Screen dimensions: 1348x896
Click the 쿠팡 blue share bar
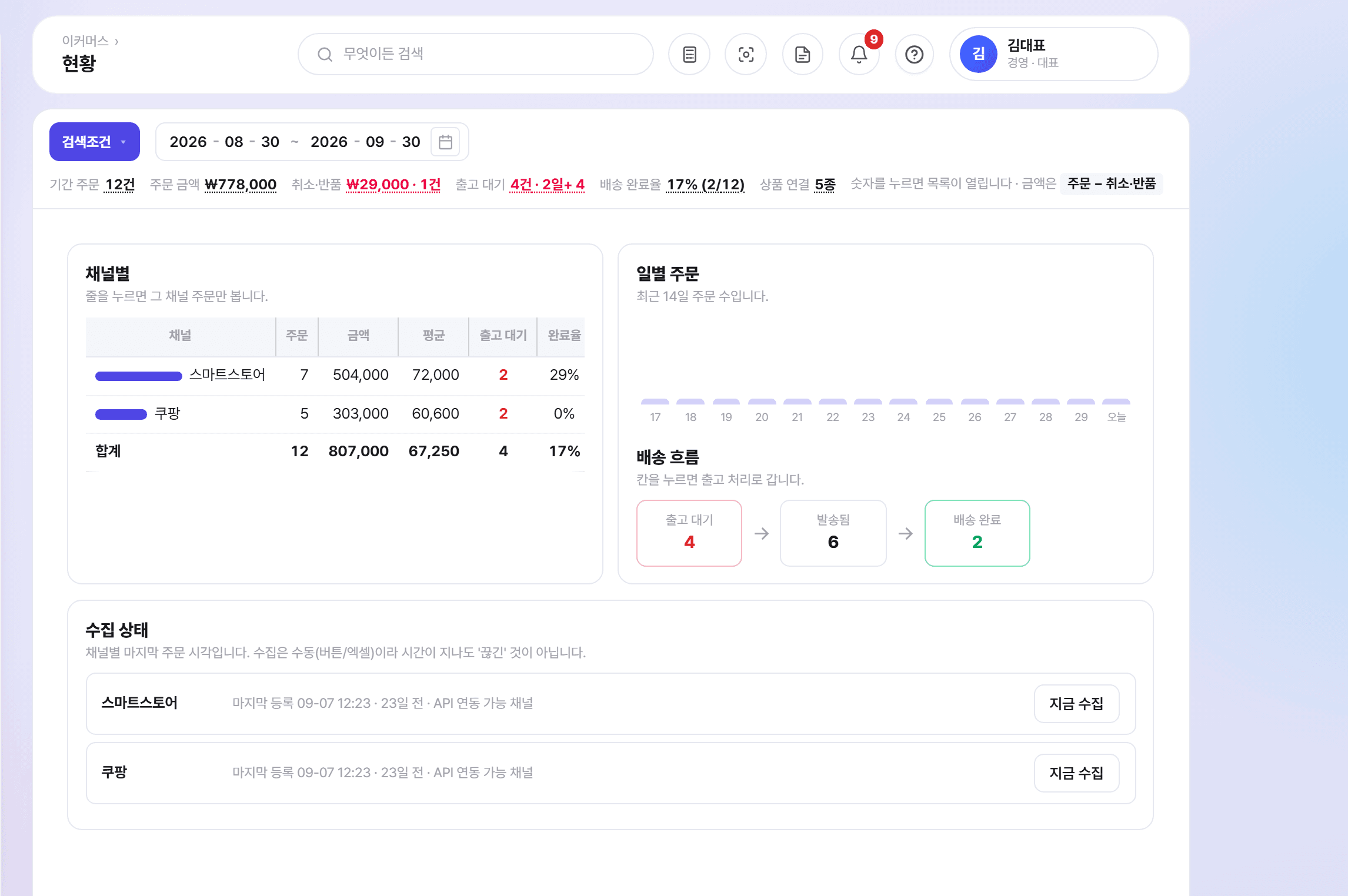[121, 415]
